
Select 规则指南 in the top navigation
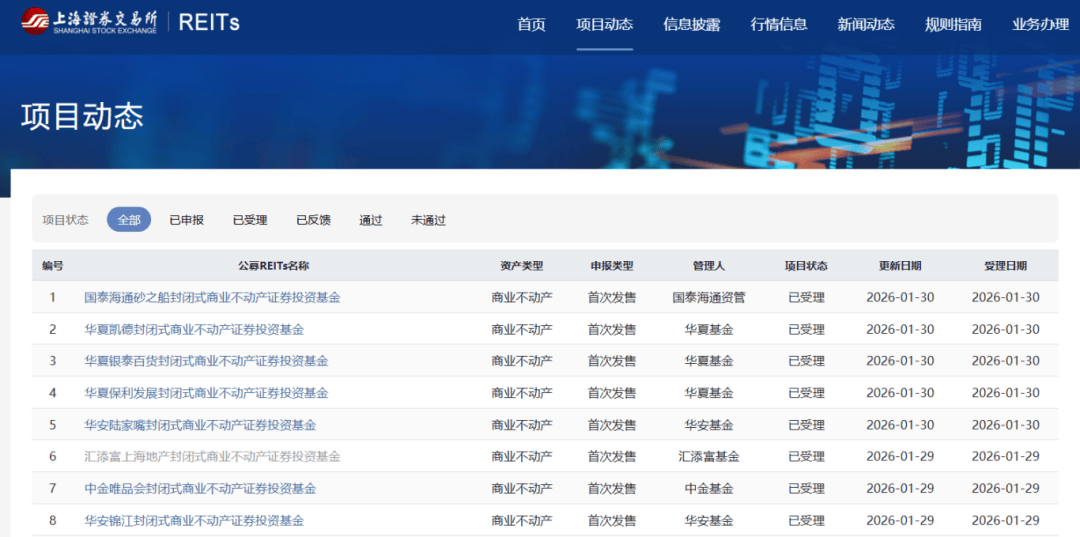click(x=953, y=24)
